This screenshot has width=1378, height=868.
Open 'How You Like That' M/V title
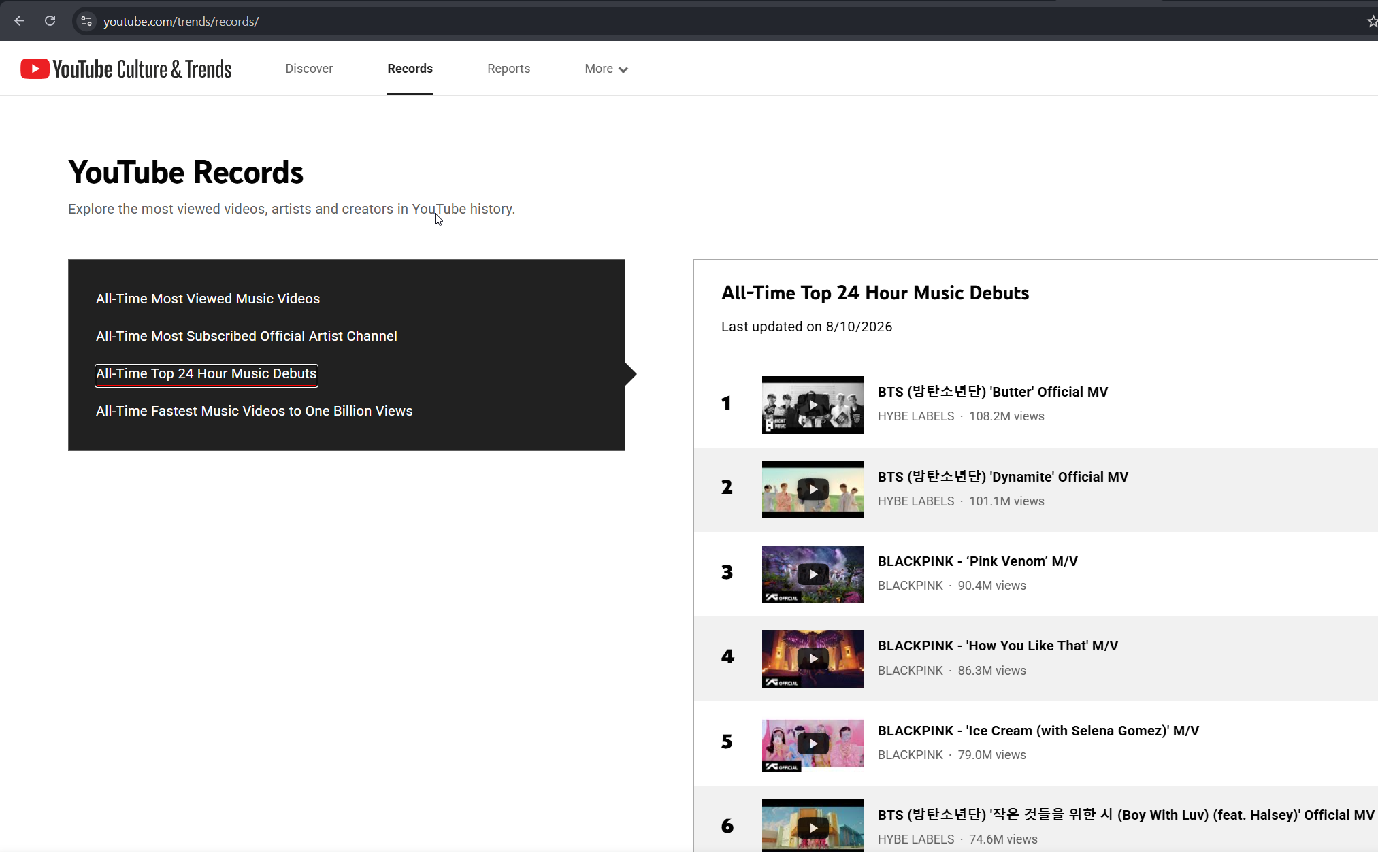pyautogui.click(x=998, y=646)
